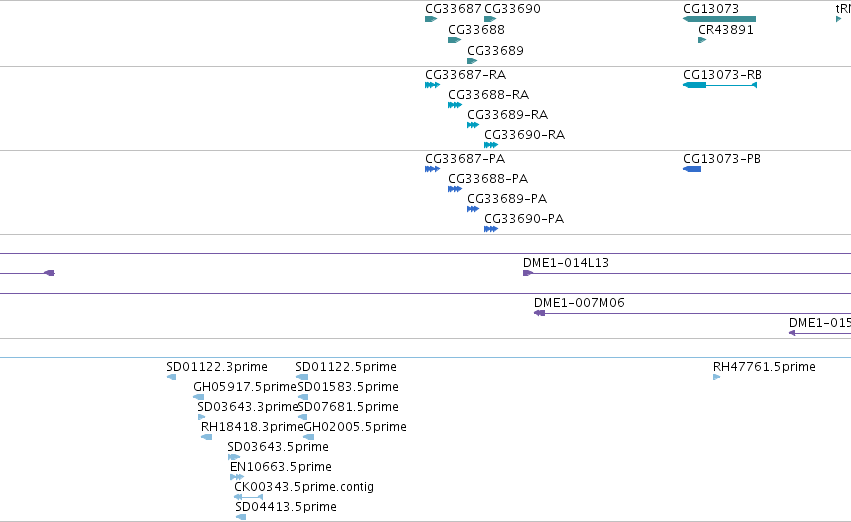The image size is (851, 522).
Task: Select the CG13073-RB transcript feature
Action: click(x=720, y=85)
